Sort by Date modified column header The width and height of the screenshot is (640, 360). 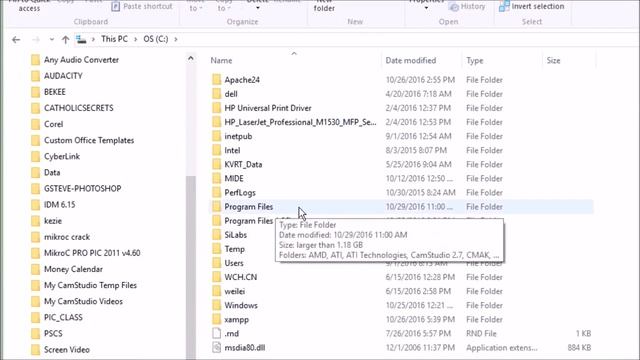[x=411, y=60]
